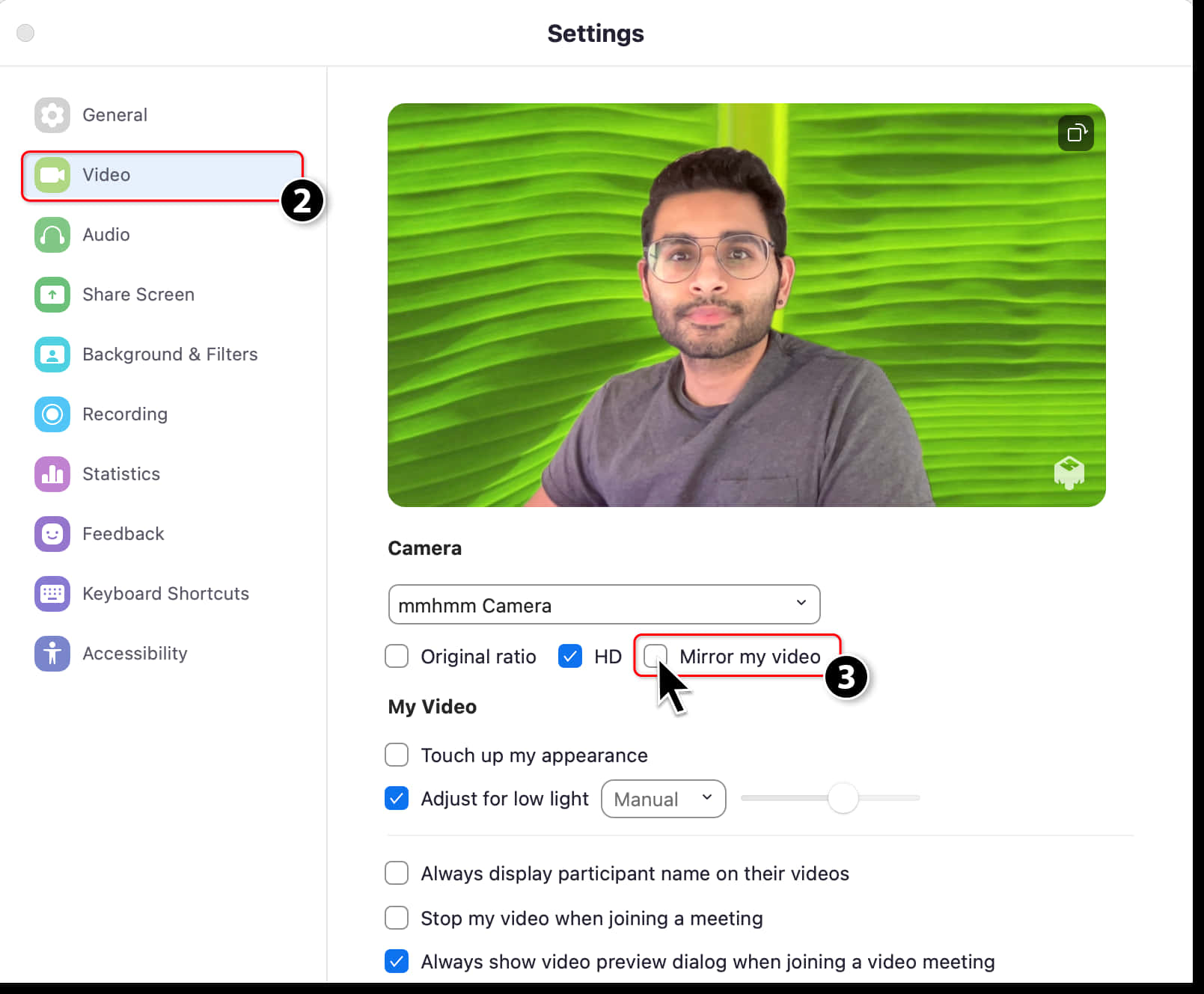This screenshot has height=994, width=1204.
Task: Click the Statistics bar chart icon
Action: 52,474
